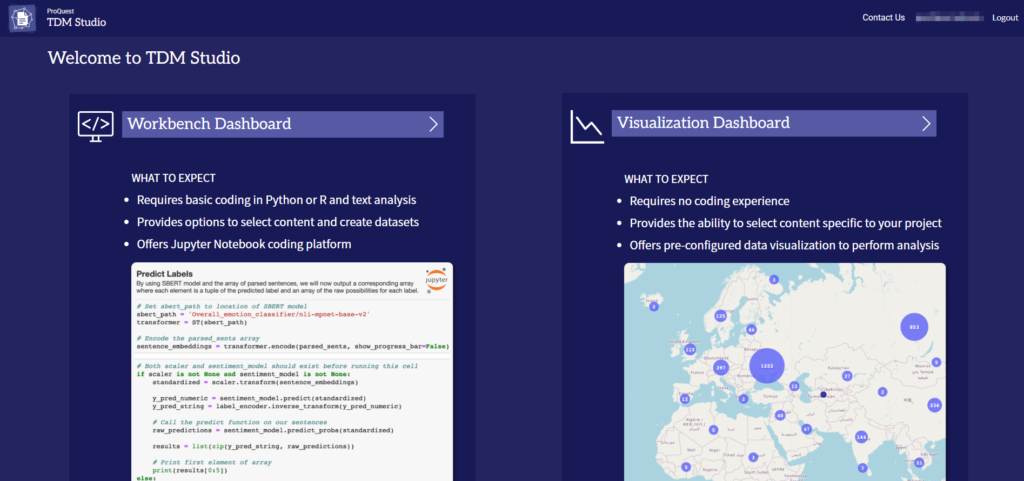Select the 853 cluster bubble on the map
The height and width of the screenshot is (481, 1024).
(x=912, y=327)
